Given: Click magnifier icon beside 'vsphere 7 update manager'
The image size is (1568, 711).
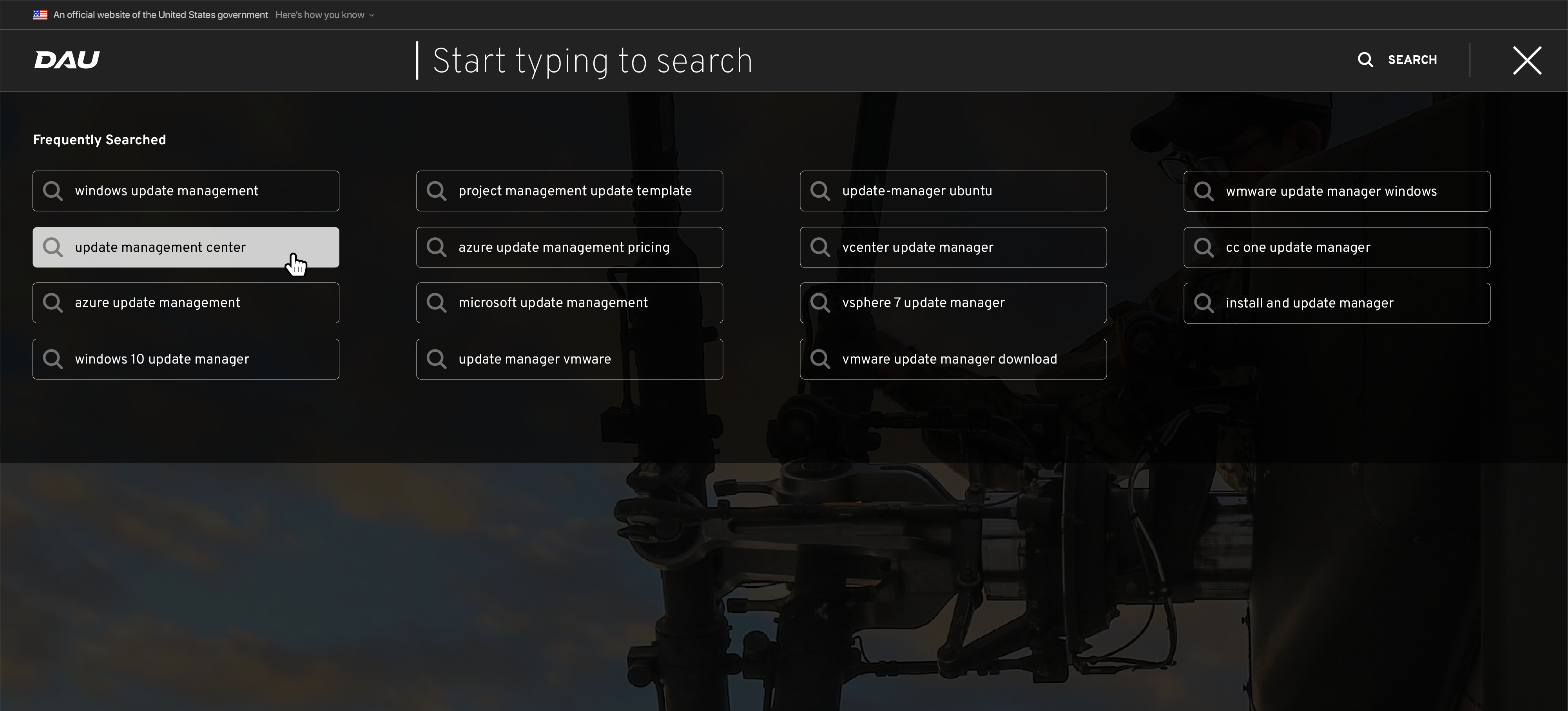Looking at the screenshot, I should (821, 303).
